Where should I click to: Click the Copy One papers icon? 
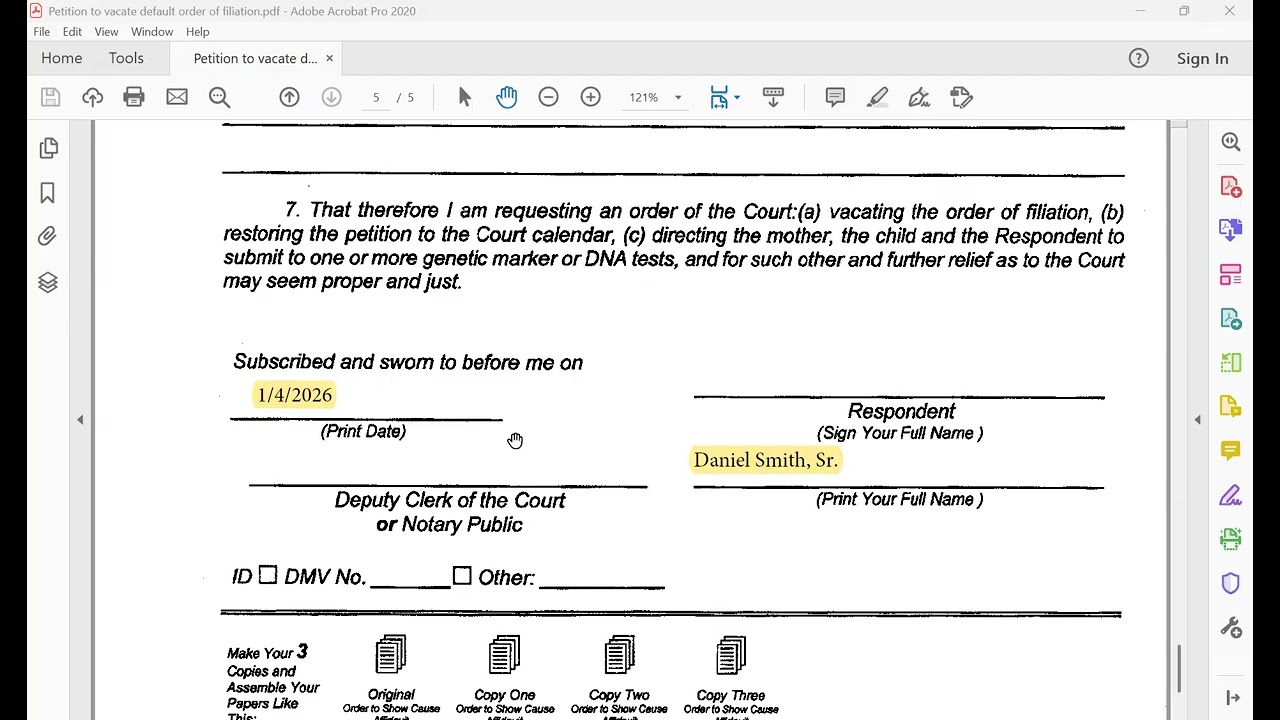[505, 655]
